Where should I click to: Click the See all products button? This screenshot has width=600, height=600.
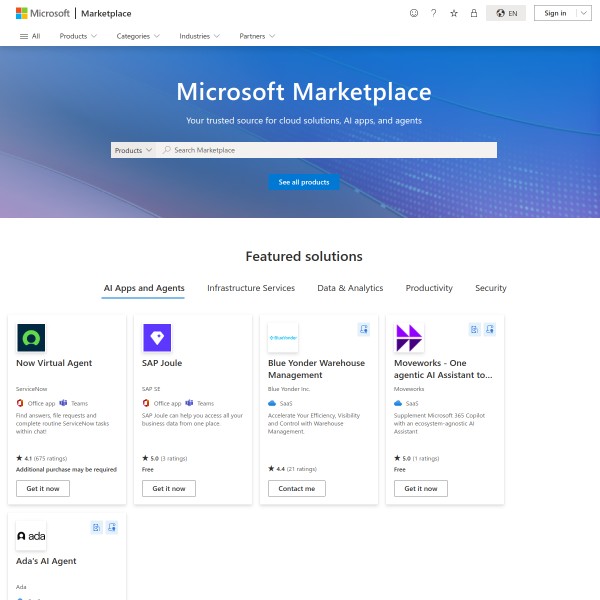coord(304,182)
